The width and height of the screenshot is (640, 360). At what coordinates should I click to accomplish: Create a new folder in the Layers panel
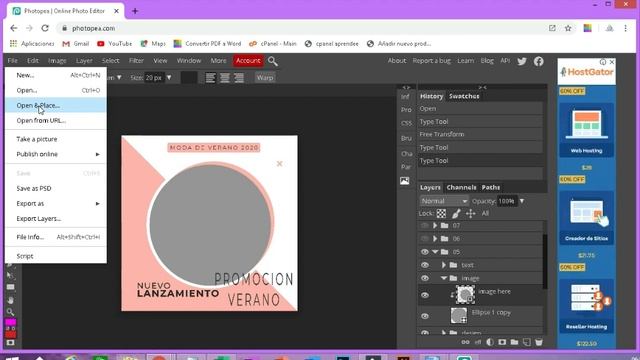point(514,342)
